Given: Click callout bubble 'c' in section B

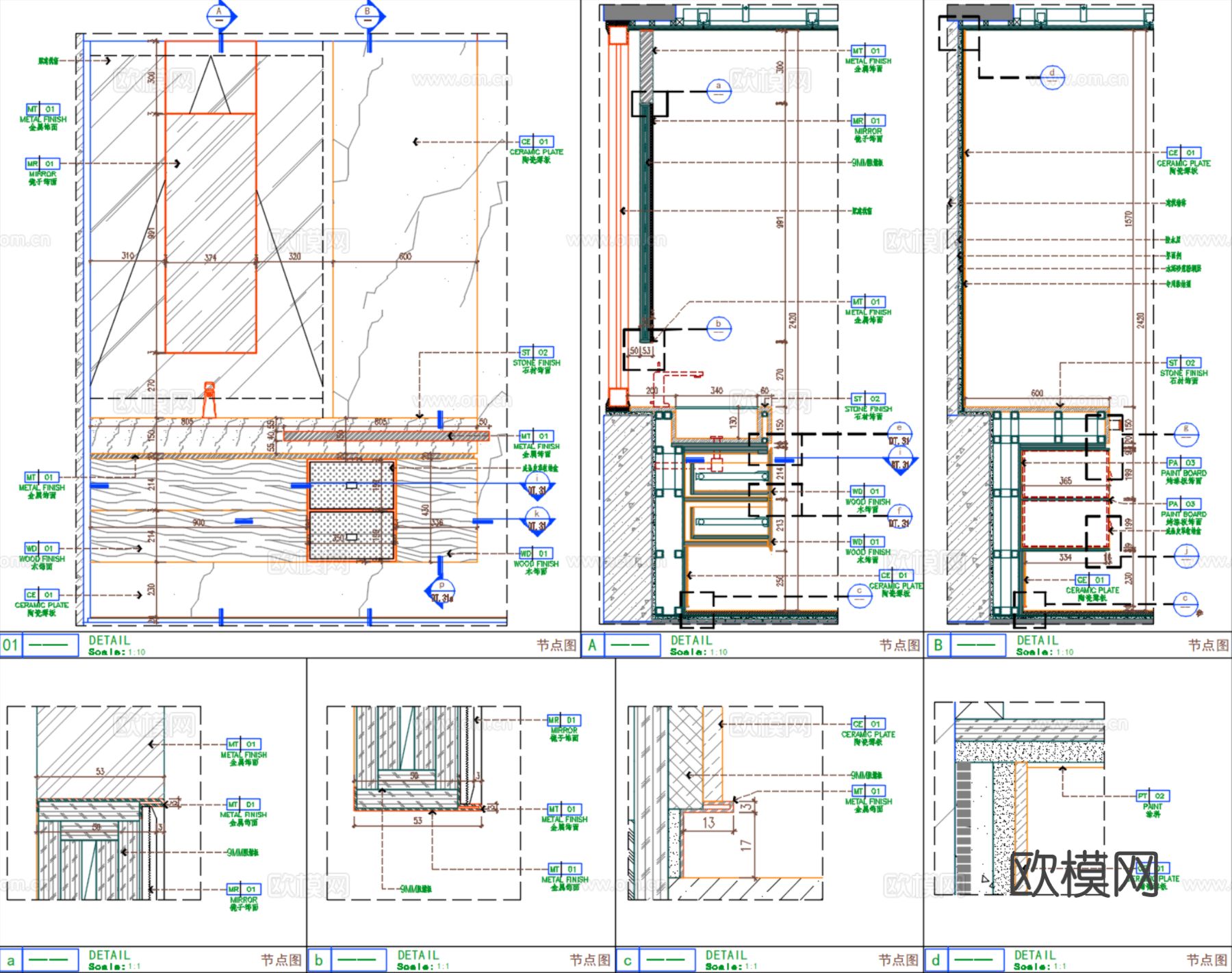Looking at the screenshot, I should point(1186,604).
